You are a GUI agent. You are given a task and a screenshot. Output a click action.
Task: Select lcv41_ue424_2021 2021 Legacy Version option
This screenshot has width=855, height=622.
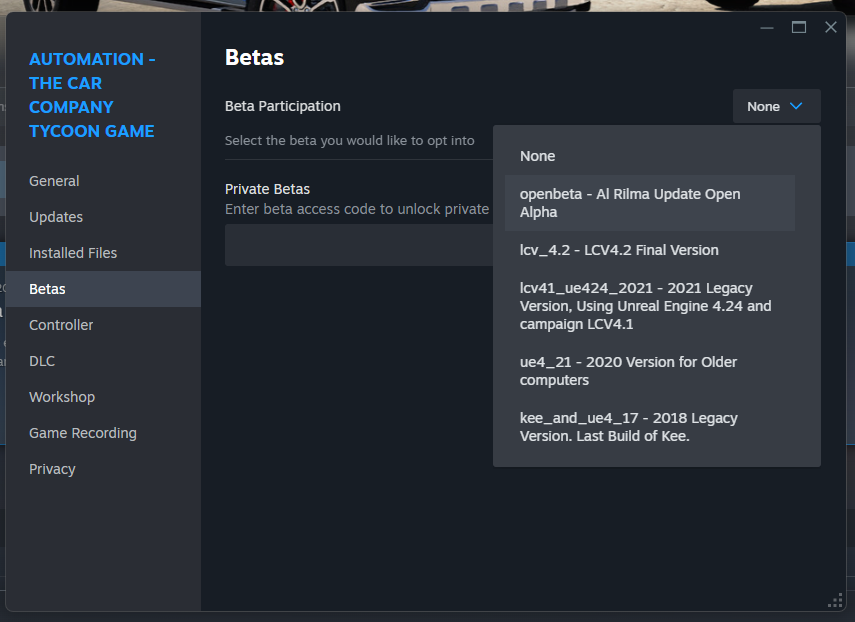click(649, 306)
